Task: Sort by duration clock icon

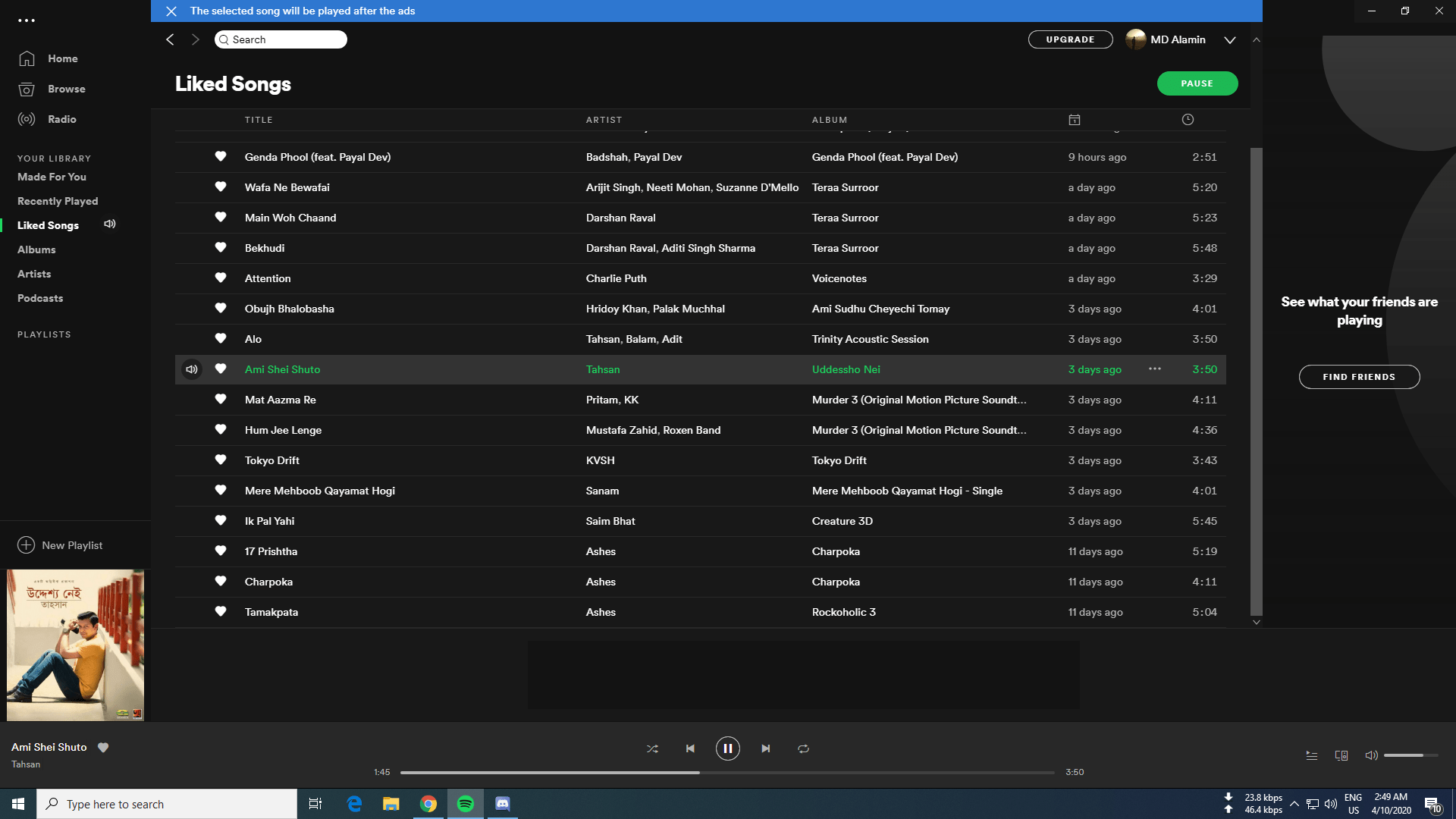Action: point(1188,120)
